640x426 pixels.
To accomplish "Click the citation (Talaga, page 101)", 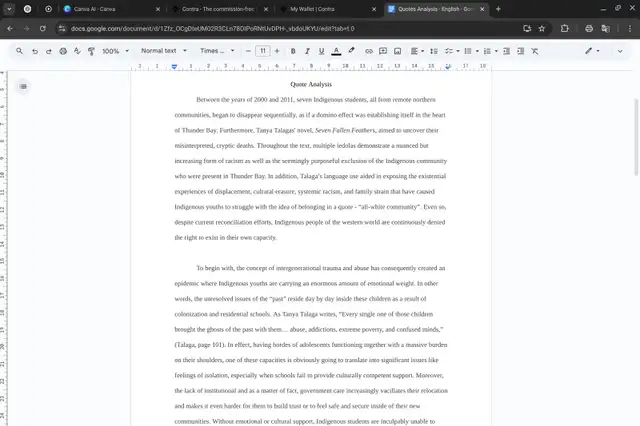I will tap(200, 345).
